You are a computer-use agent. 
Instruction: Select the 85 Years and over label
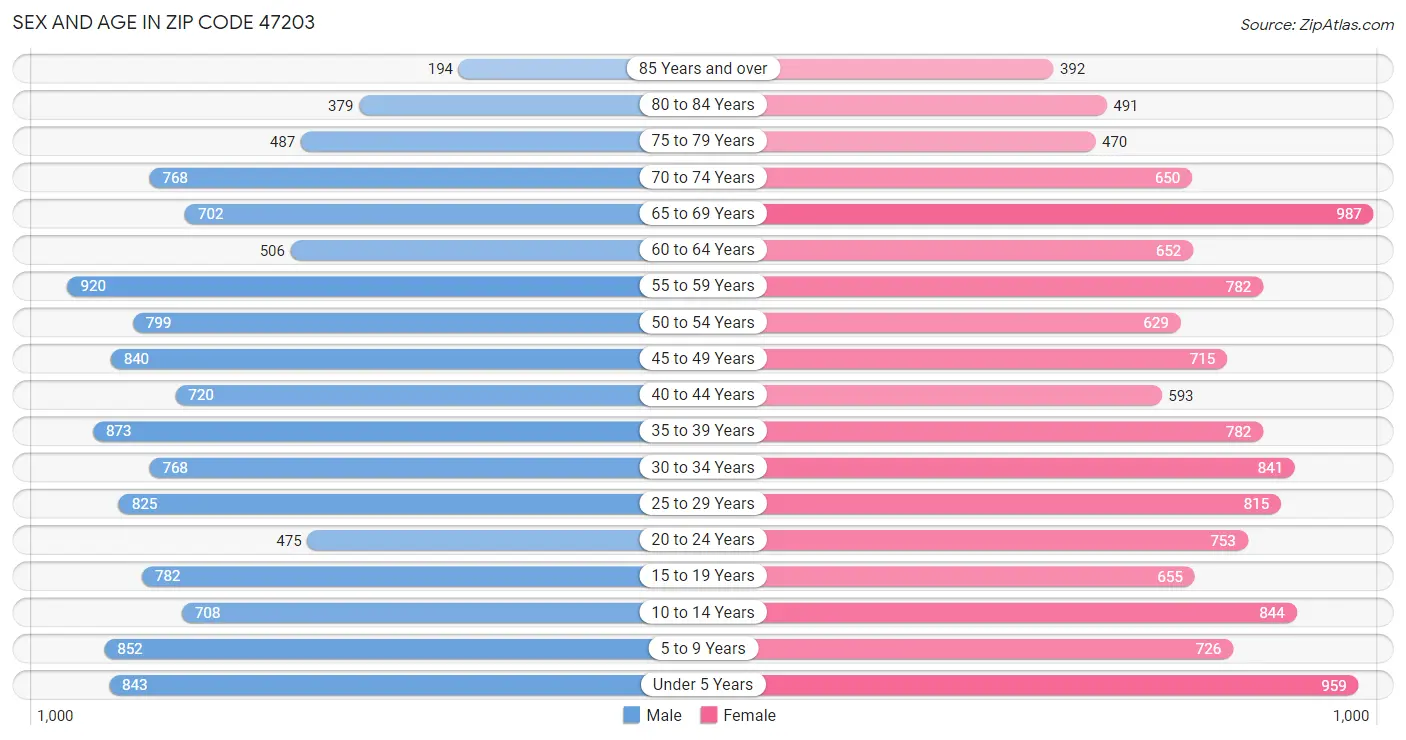point(703,68)
